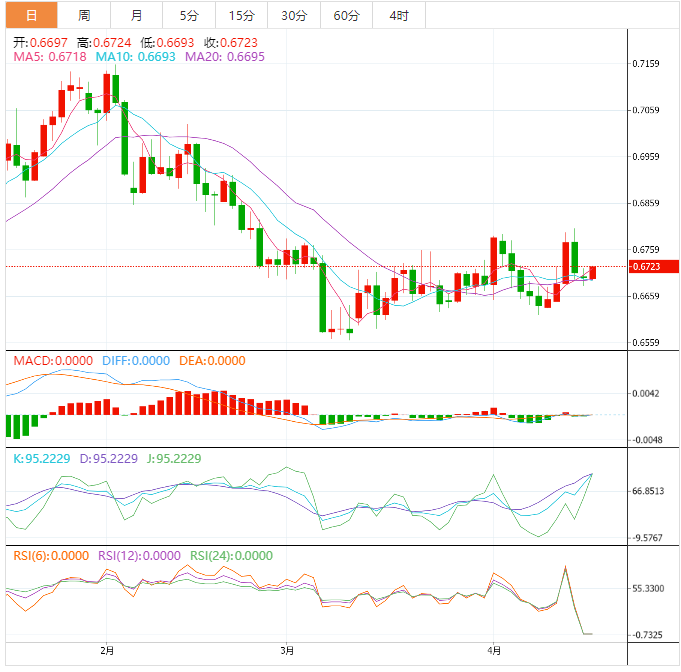Click the J:95.2229 indicator label

pos(174,459)
